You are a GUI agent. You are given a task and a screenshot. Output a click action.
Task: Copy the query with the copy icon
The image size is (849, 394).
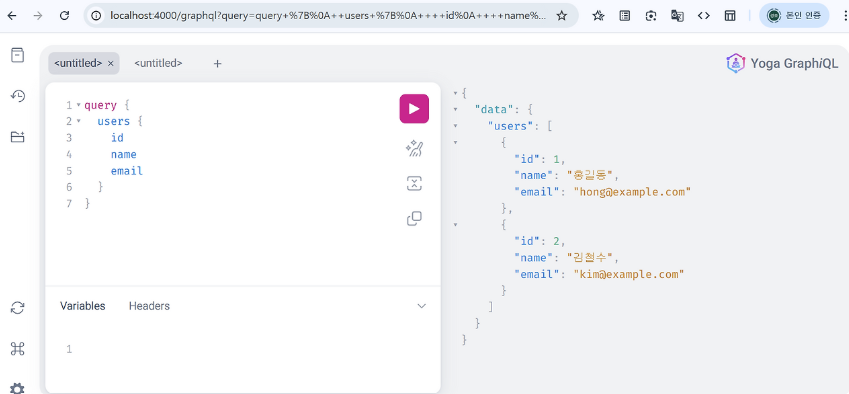pyautogui.click(x=414, y=219)
